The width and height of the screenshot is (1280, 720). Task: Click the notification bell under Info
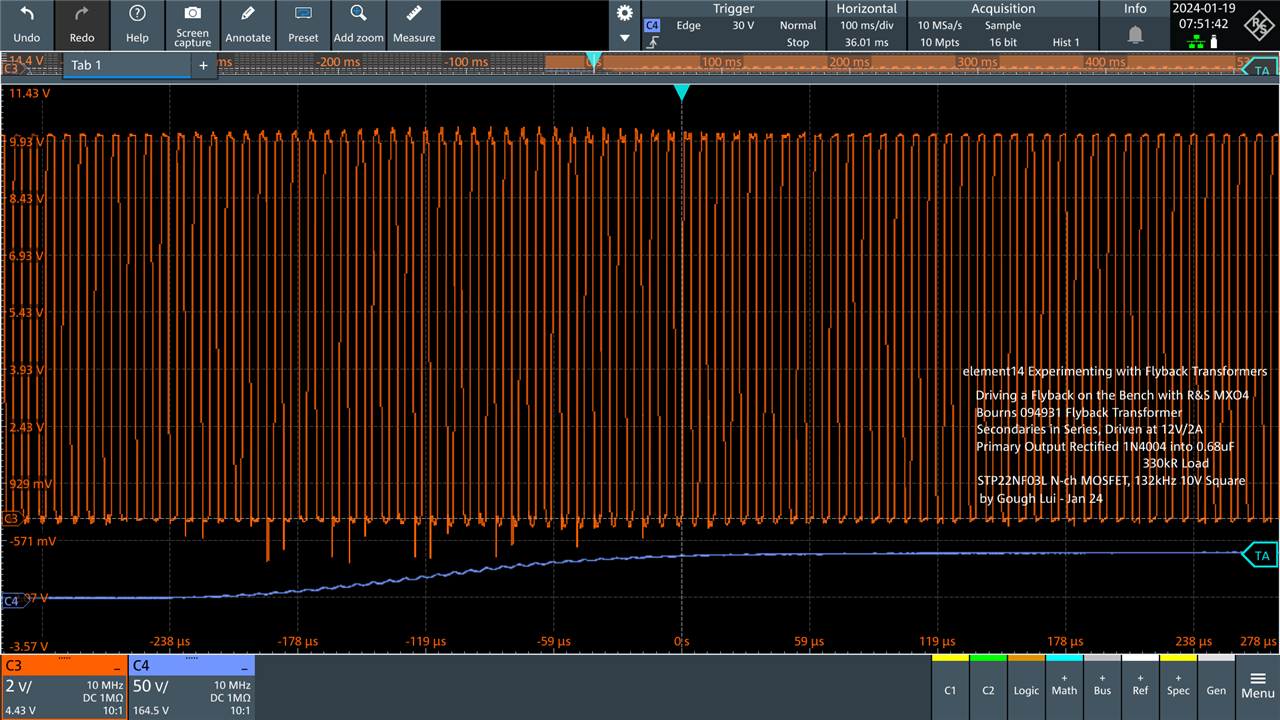click(x=1135, y=35)
